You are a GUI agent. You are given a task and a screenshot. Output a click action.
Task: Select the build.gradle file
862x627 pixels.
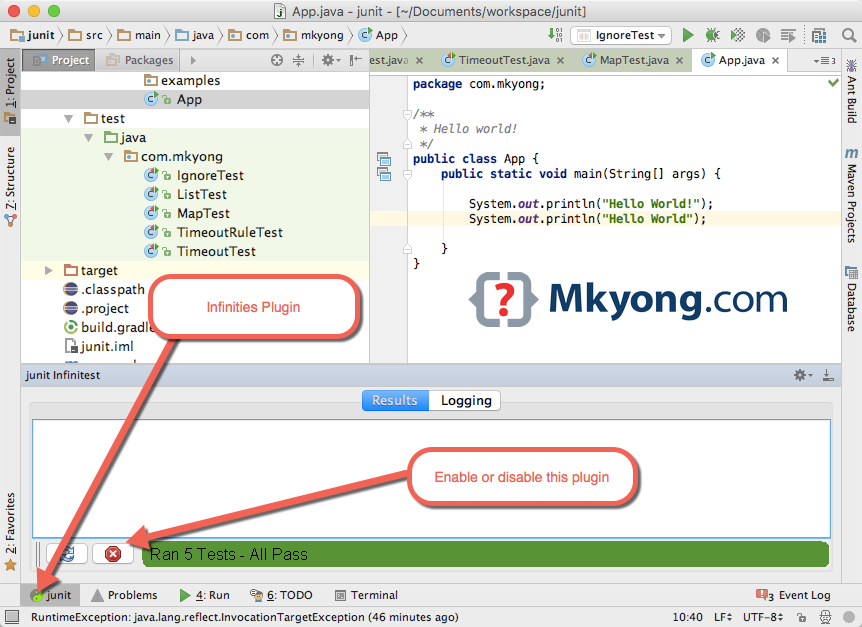(109, 328)
